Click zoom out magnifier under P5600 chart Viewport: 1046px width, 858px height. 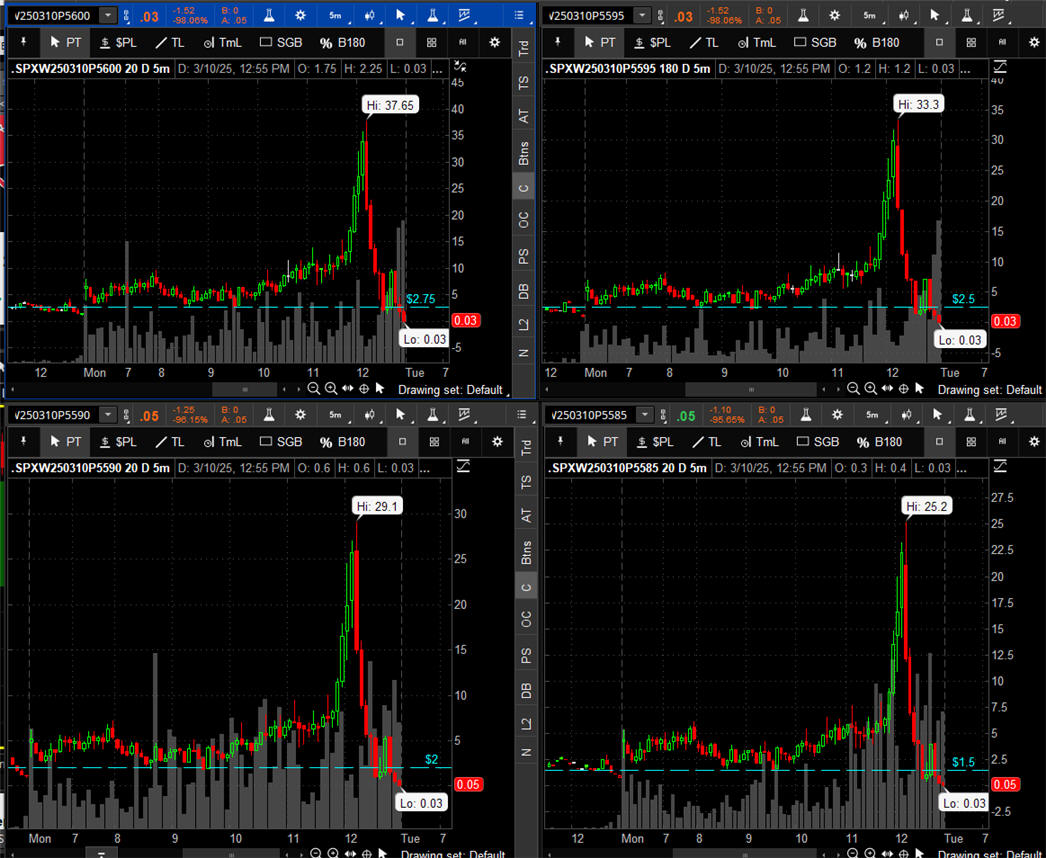314,389
